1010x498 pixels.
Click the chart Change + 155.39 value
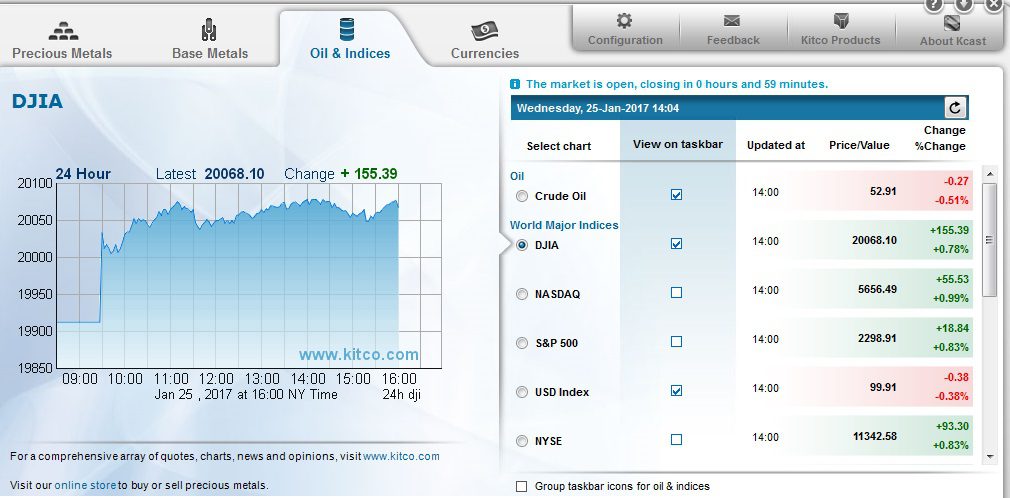click(369, 173)
